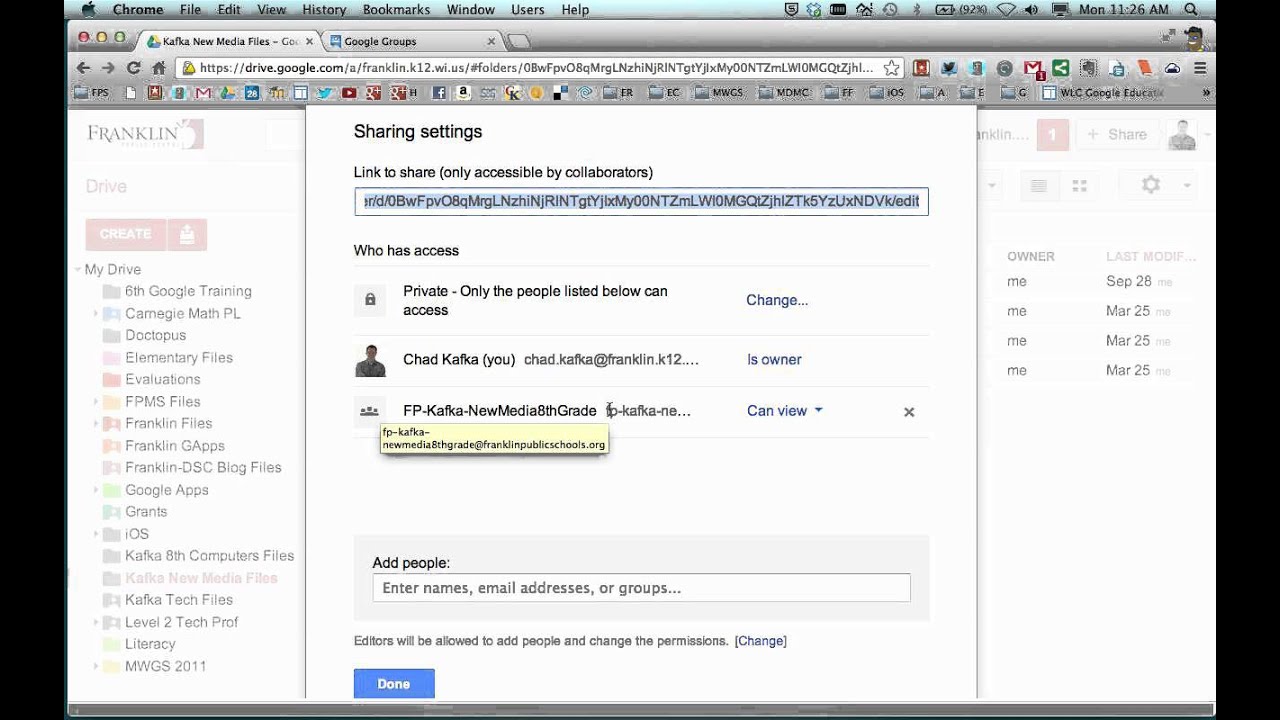Open the Chrome File menu

pos(190,9)
